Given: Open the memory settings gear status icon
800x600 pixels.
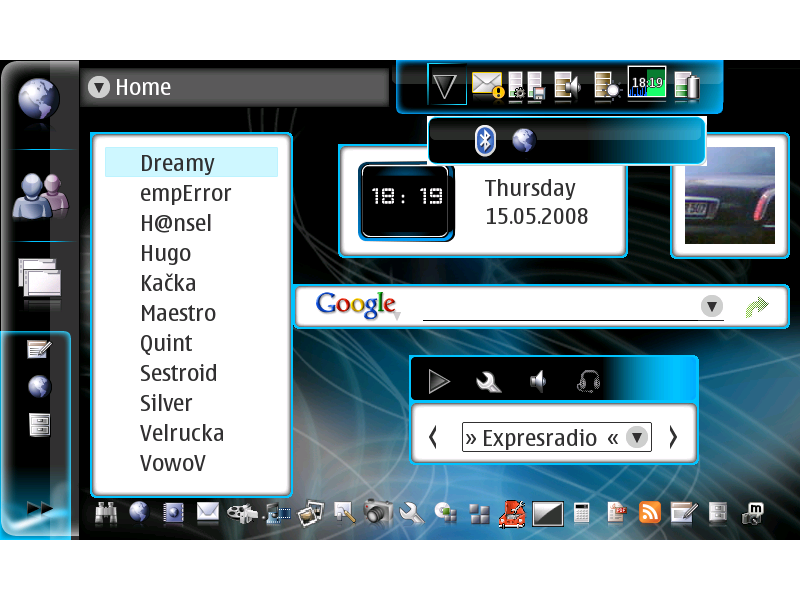Looking at the screenshot, I should 516,85.
